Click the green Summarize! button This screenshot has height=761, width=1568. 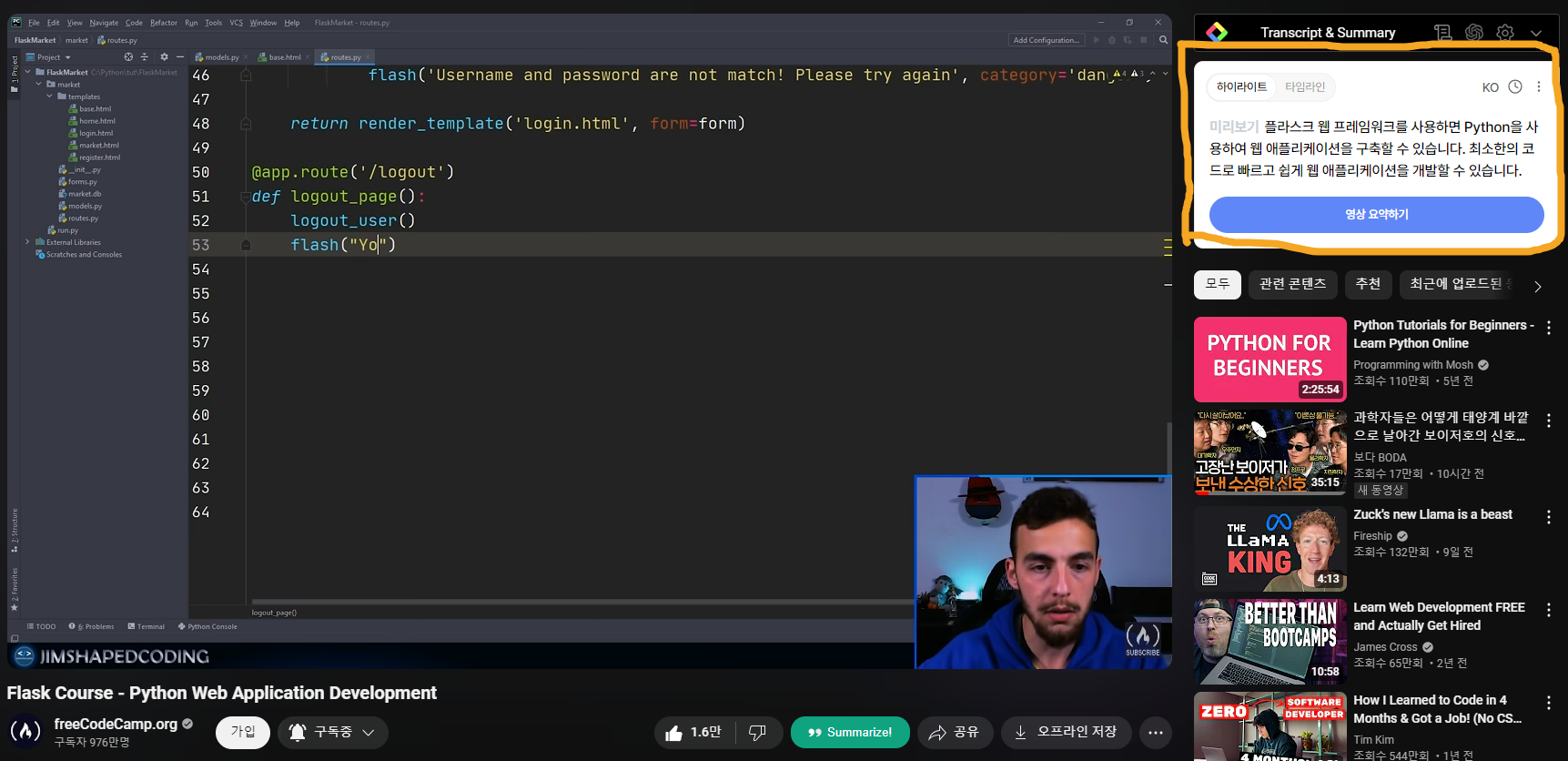850,732
